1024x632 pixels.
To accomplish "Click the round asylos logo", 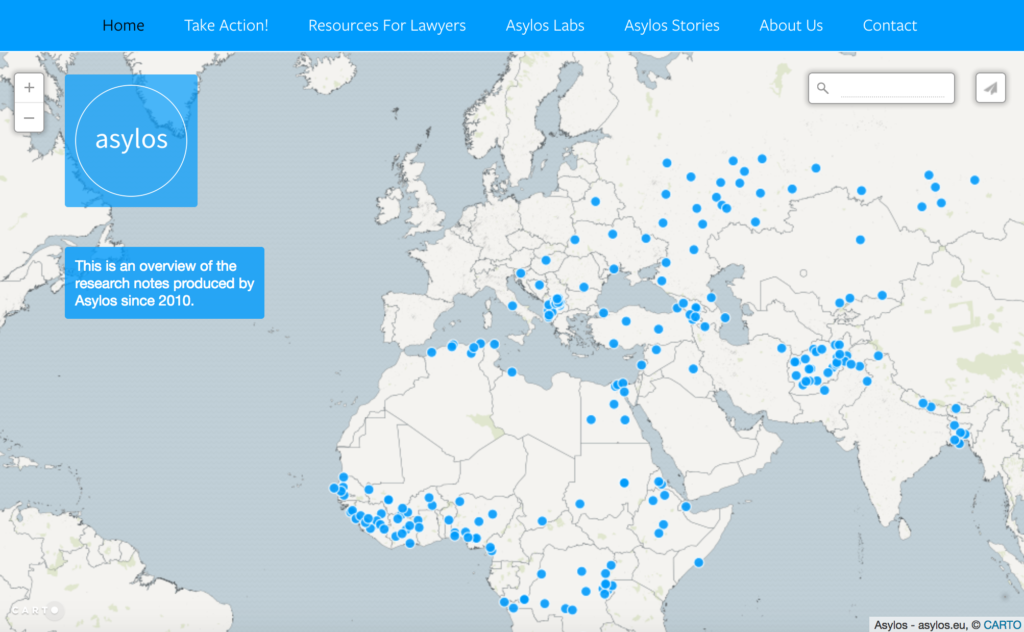I will 131,140.
